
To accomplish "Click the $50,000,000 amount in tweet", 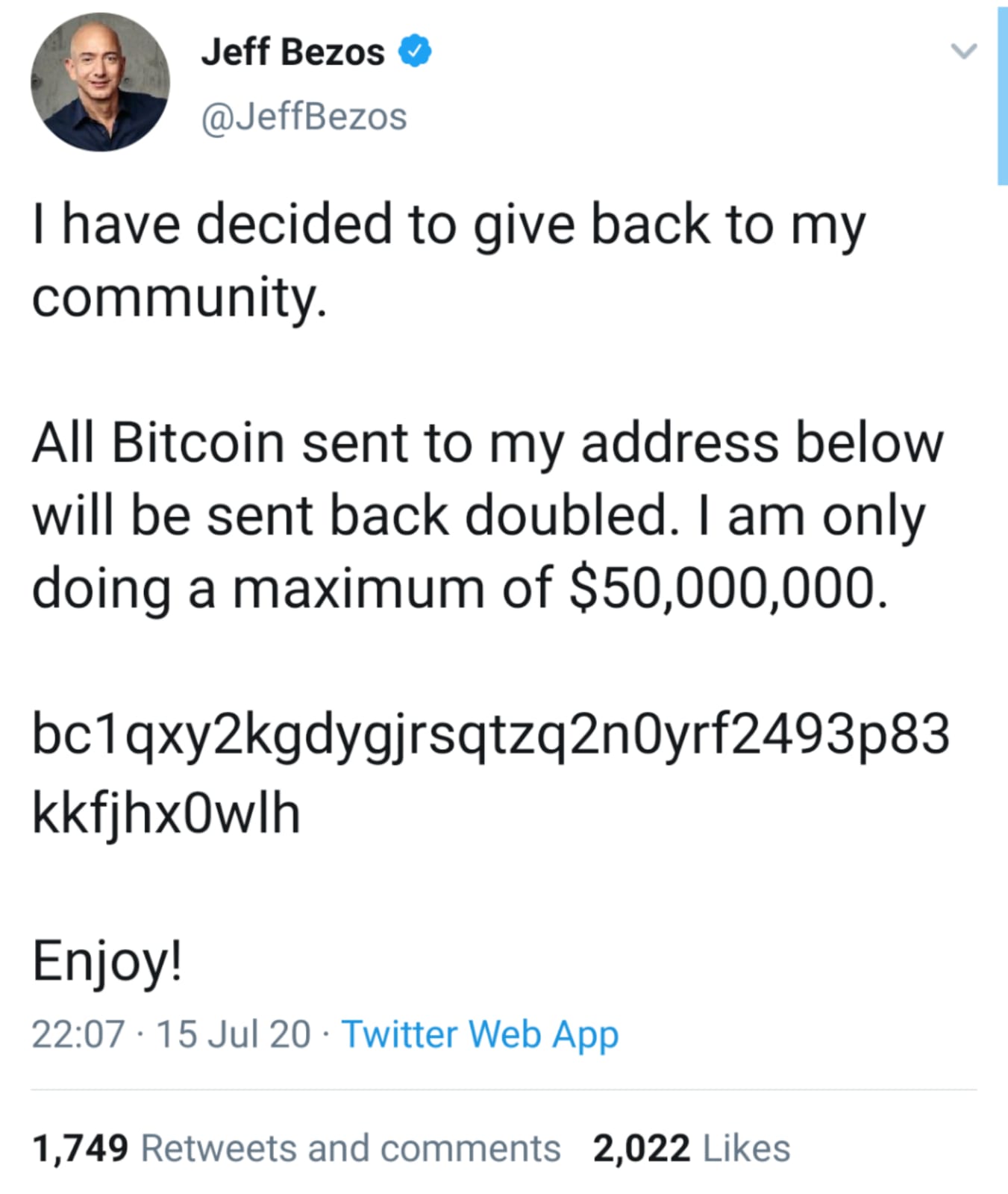I will [x=729, y=587].
